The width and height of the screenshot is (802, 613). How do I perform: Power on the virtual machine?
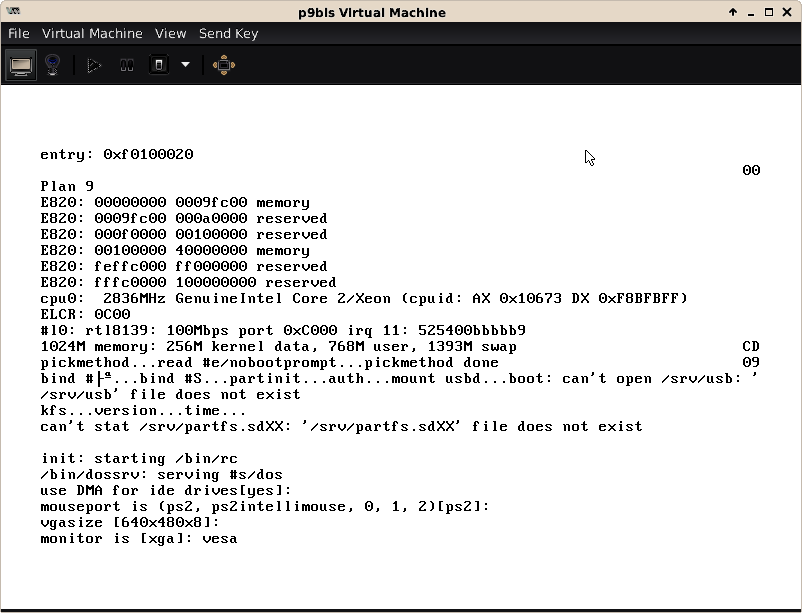click(x=94, y=65)
